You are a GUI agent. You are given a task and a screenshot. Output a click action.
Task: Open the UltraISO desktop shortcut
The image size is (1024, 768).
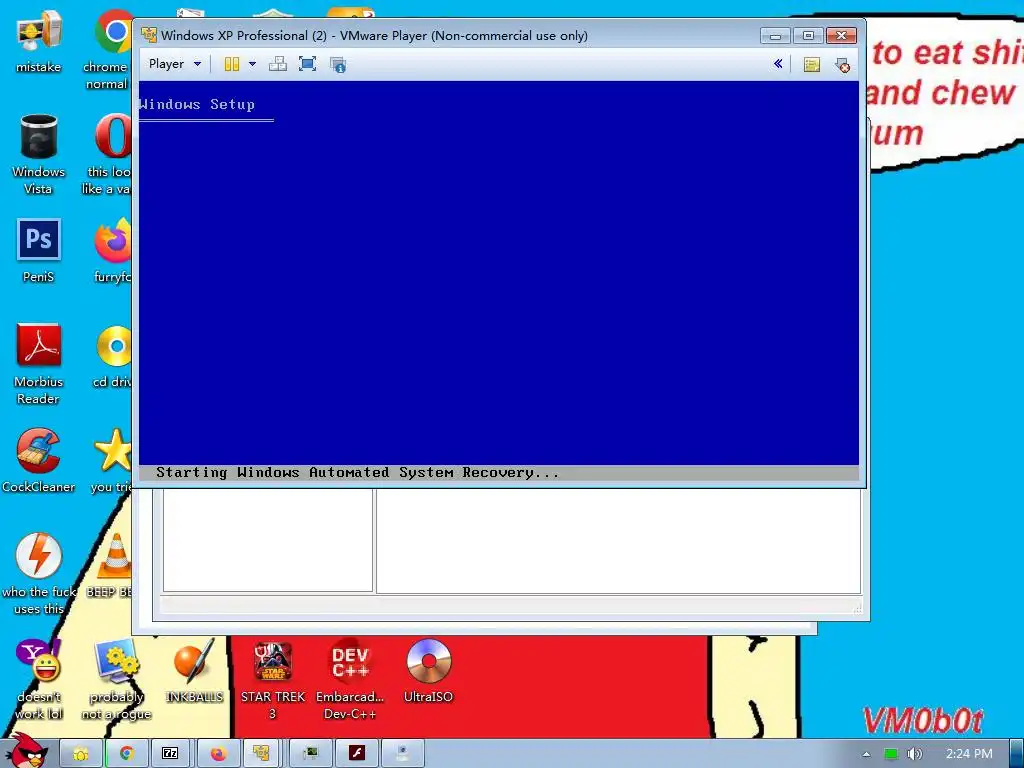click(x=428, y=671)
